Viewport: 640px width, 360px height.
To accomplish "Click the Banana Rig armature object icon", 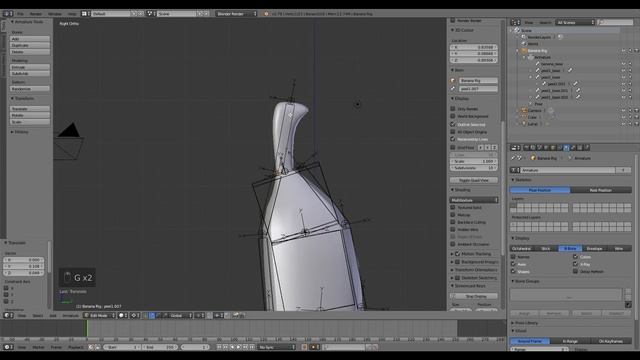I will [524, 51].
